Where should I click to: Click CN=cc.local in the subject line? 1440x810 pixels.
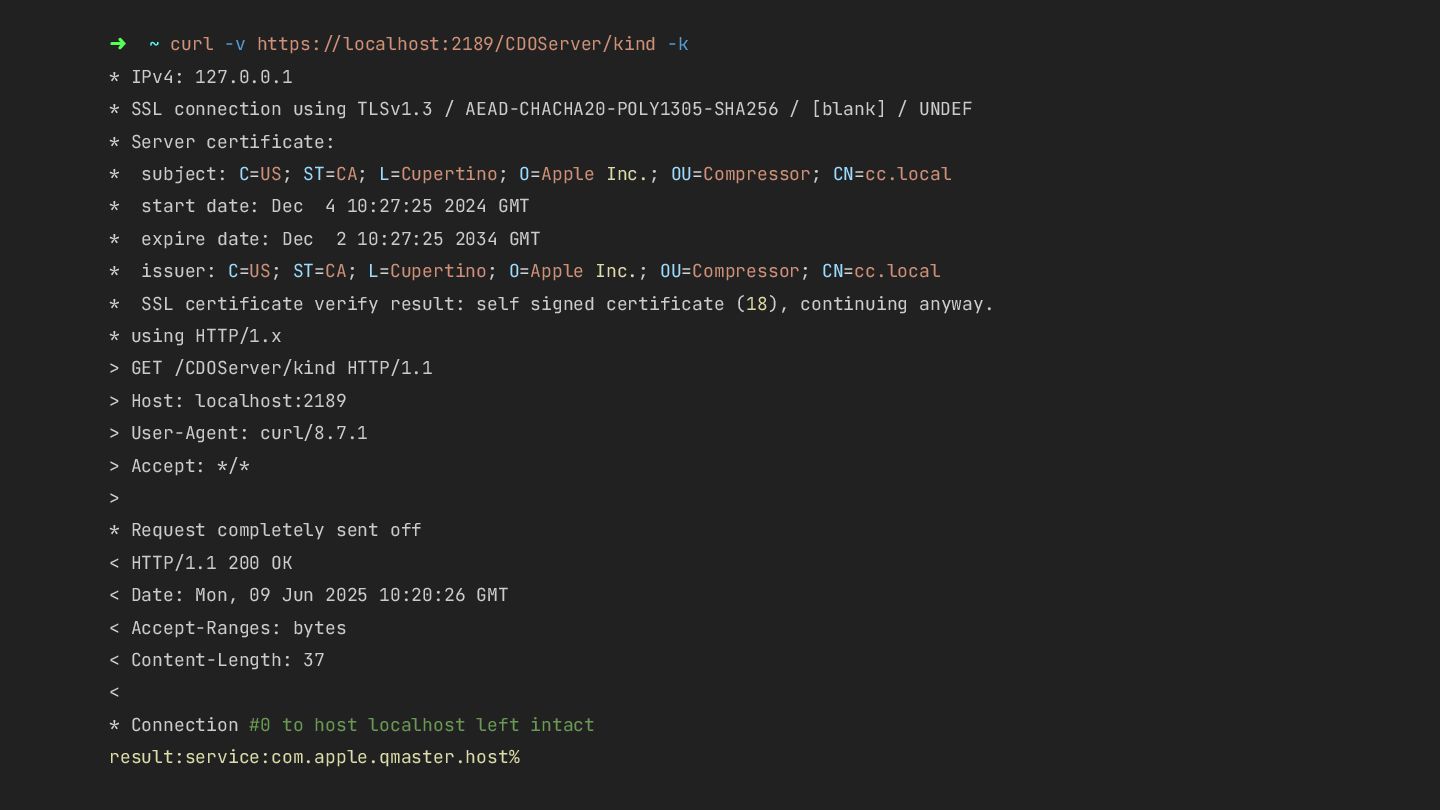892,174
